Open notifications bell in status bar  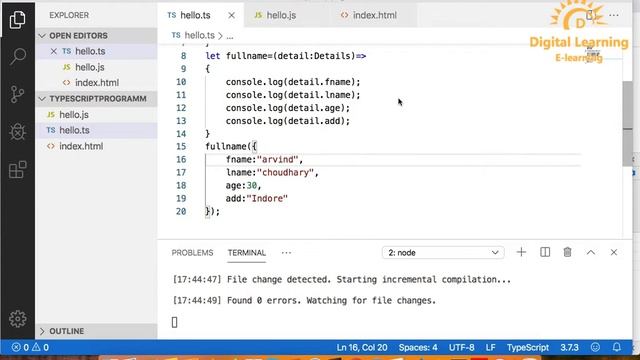point(616,347)
